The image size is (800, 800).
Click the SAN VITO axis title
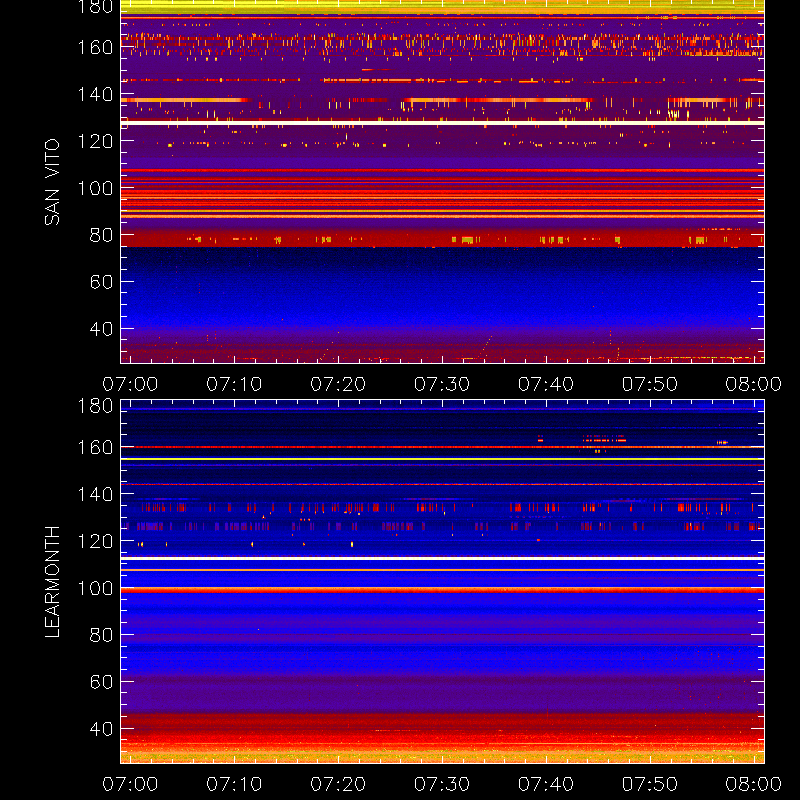(x=52, y=182)
